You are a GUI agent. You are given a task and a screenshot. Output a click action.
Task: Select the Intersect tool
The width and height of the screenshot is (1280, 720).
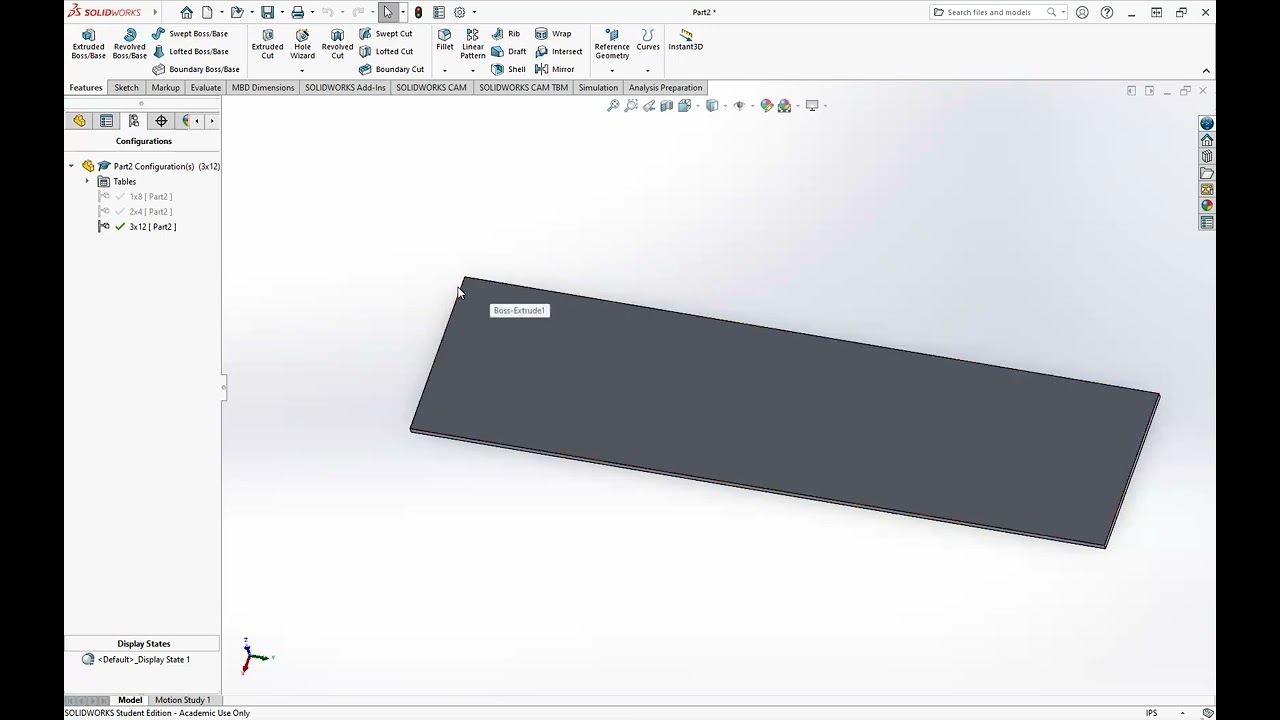click(x=558, y=51)
